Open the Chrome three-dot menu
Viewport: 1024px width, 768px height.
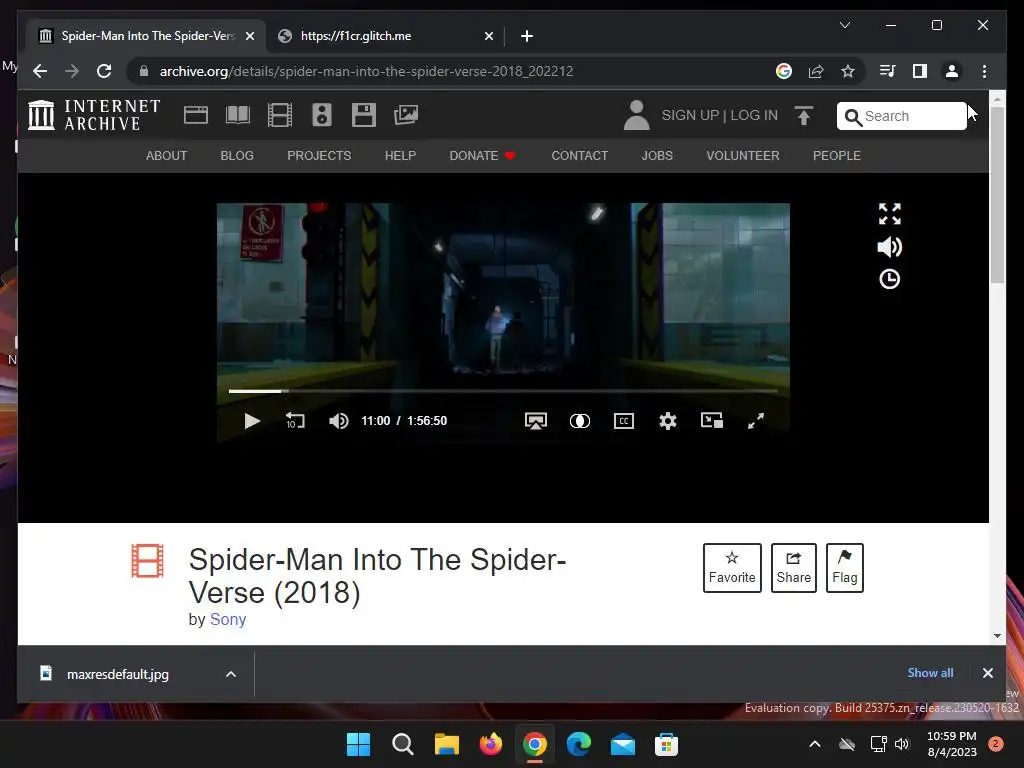(984, 71)
